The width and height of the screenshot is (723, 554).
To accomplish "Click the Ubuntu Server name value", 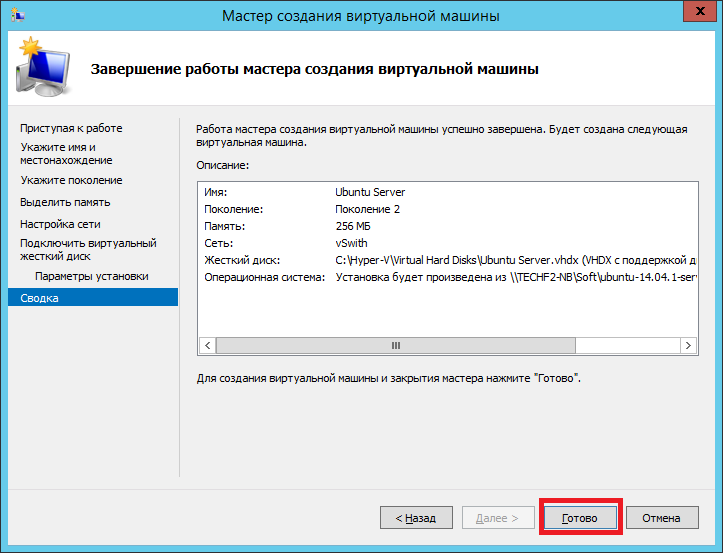I will click(370, 192).
